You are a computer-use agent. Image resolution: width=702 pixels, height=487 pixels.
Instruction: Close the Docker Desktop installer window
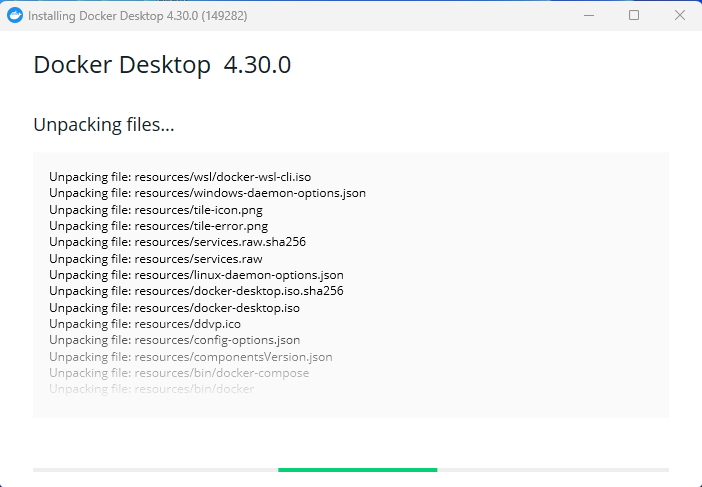(679, 15)
